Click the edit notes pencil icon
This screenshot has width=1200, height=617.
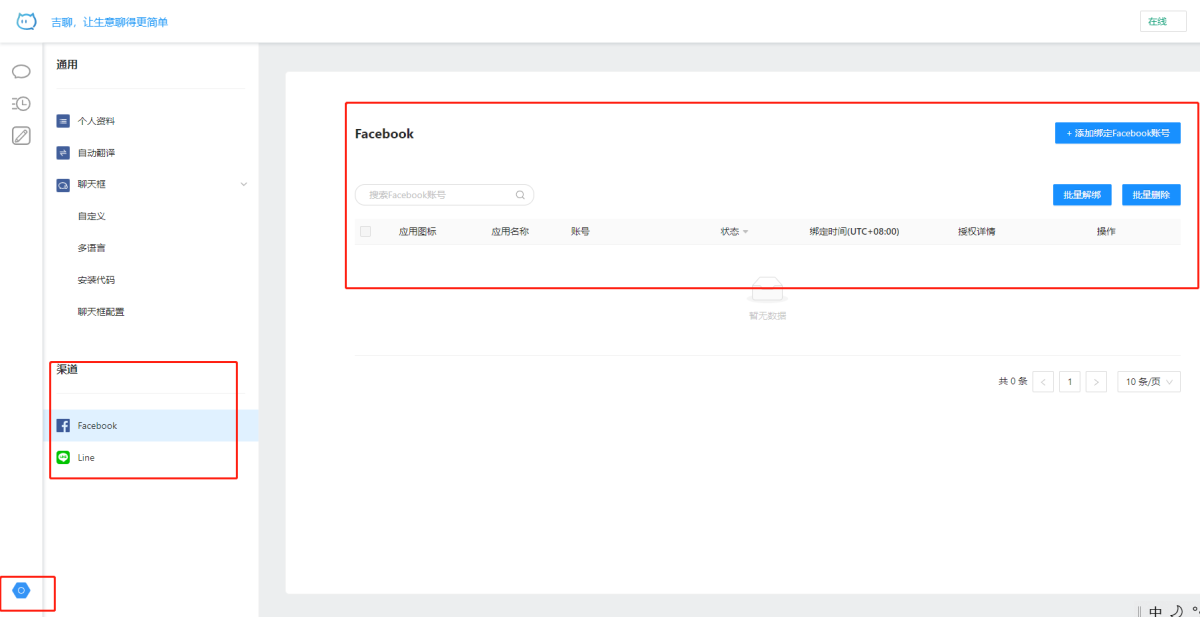pos(21,136)
